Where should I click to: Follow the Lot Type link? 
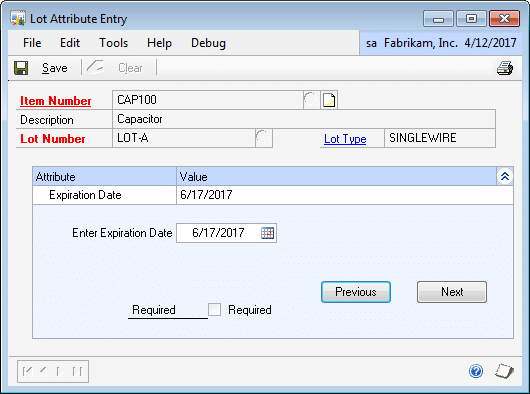pyautogui.click(x=345, y=139)
